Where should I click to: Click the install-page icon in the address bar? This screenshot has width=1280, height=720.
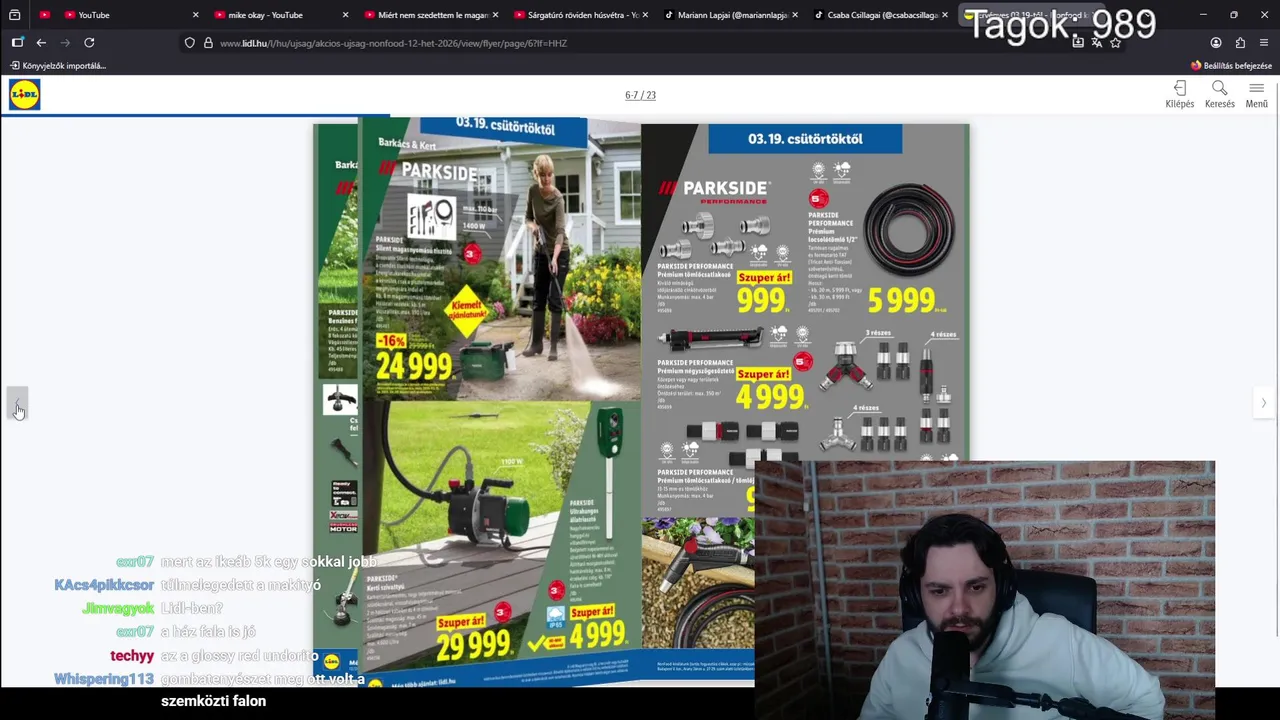[x=1078, y=43]
